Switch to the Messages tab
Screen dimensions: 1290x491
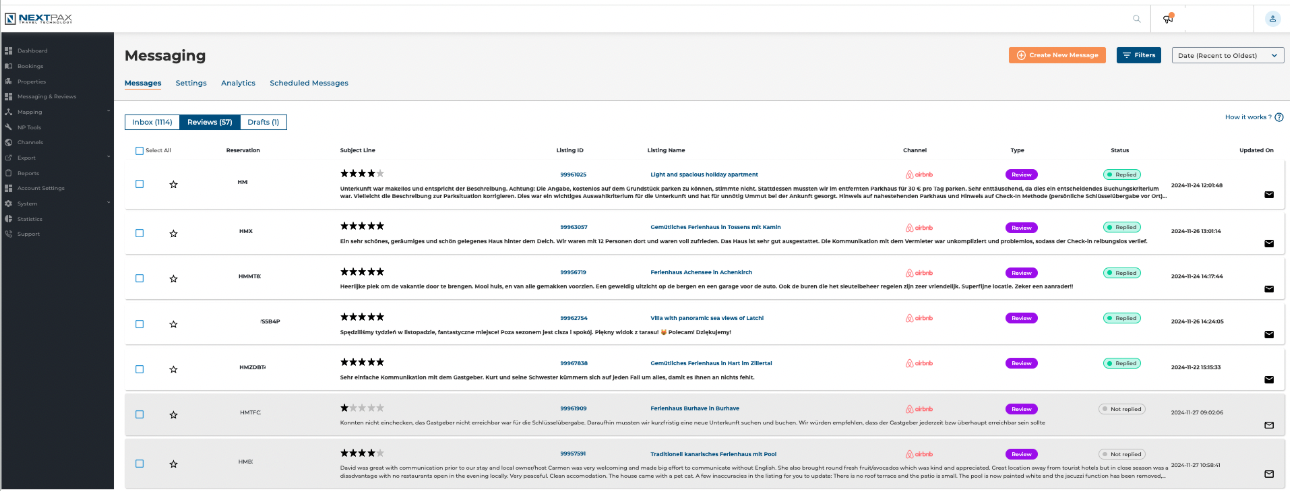[143, 83]
